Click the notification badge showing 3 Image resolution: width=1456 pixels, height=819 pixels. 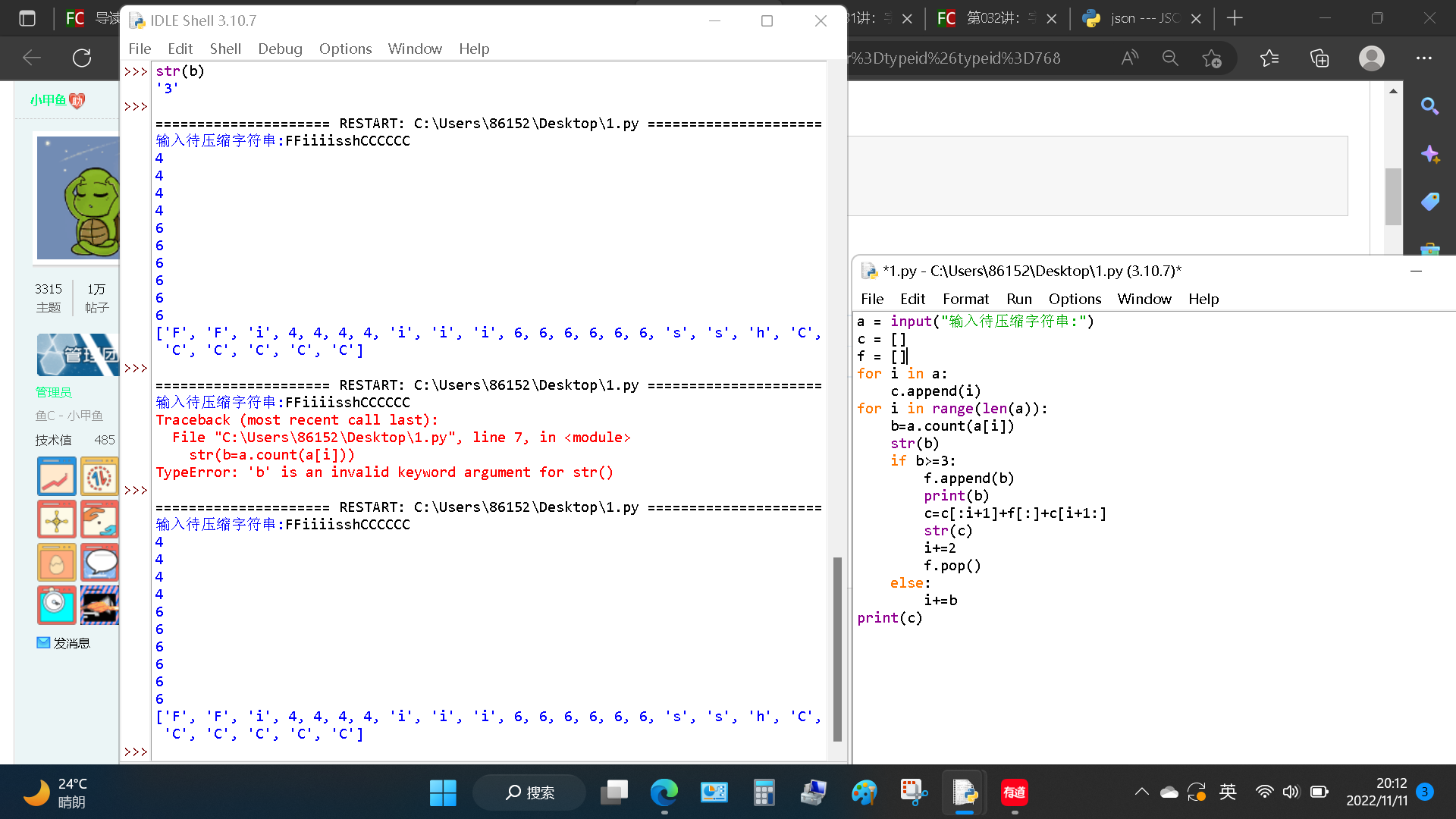coord(1425,792)
